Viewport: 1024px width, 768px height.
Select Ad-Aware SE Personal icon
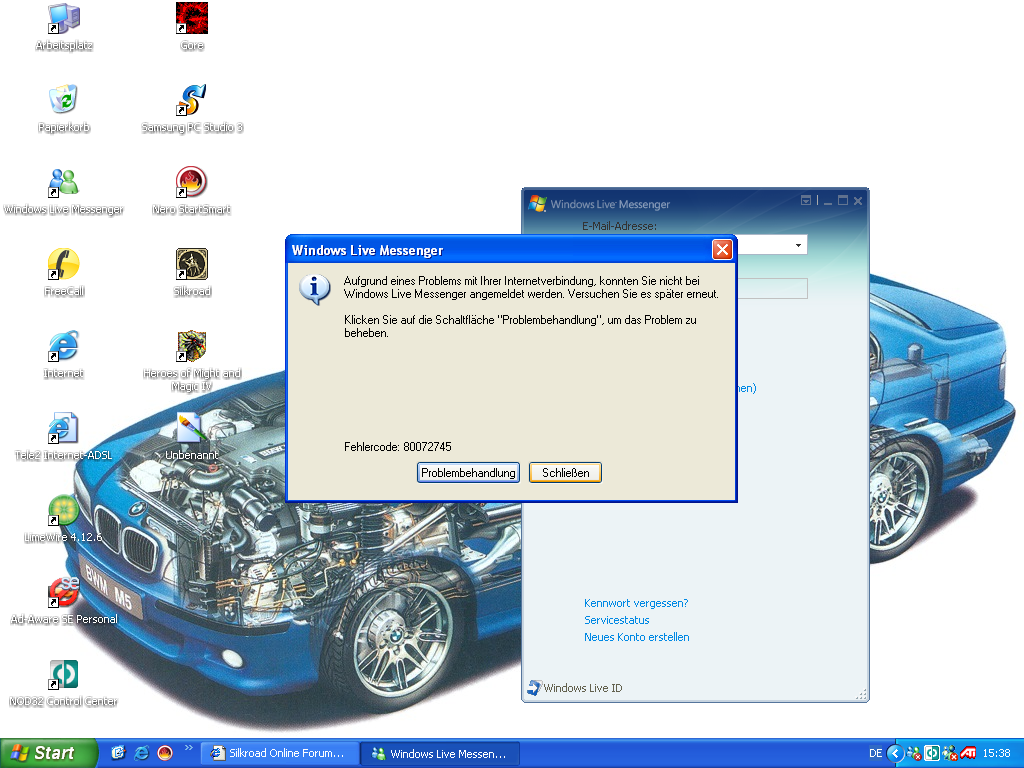(64, 592)
